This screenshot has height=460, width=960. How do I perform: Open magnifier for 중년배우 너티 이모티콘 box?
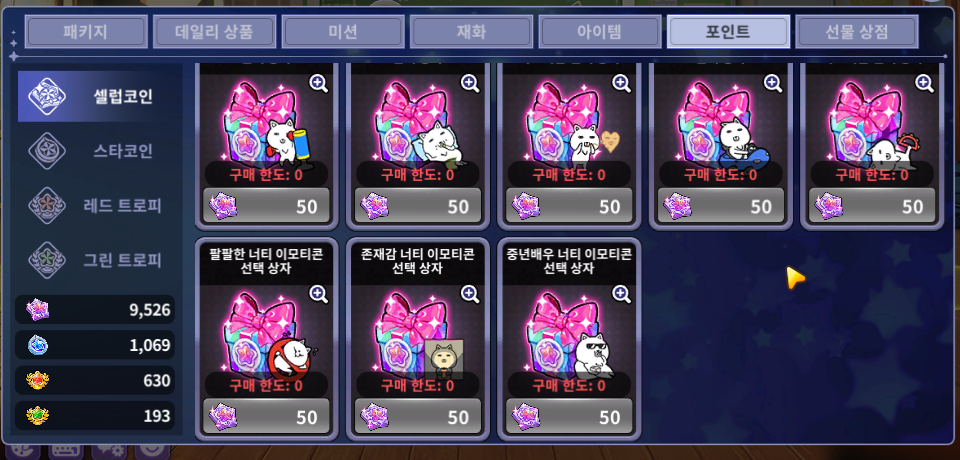tap(621, 294)
